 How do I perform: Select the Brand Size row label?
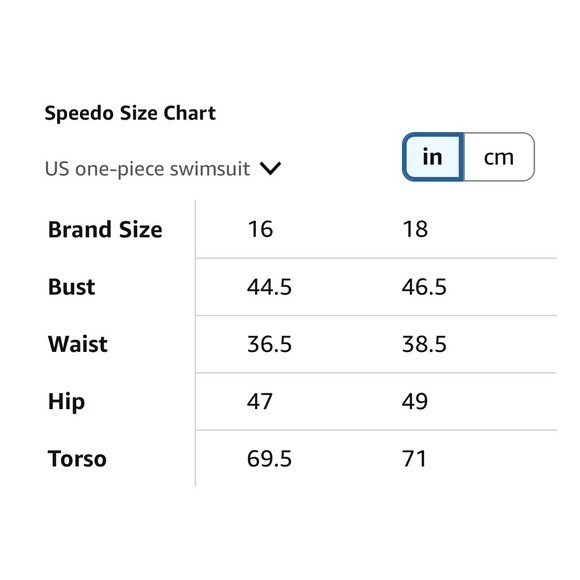[105, 229]
